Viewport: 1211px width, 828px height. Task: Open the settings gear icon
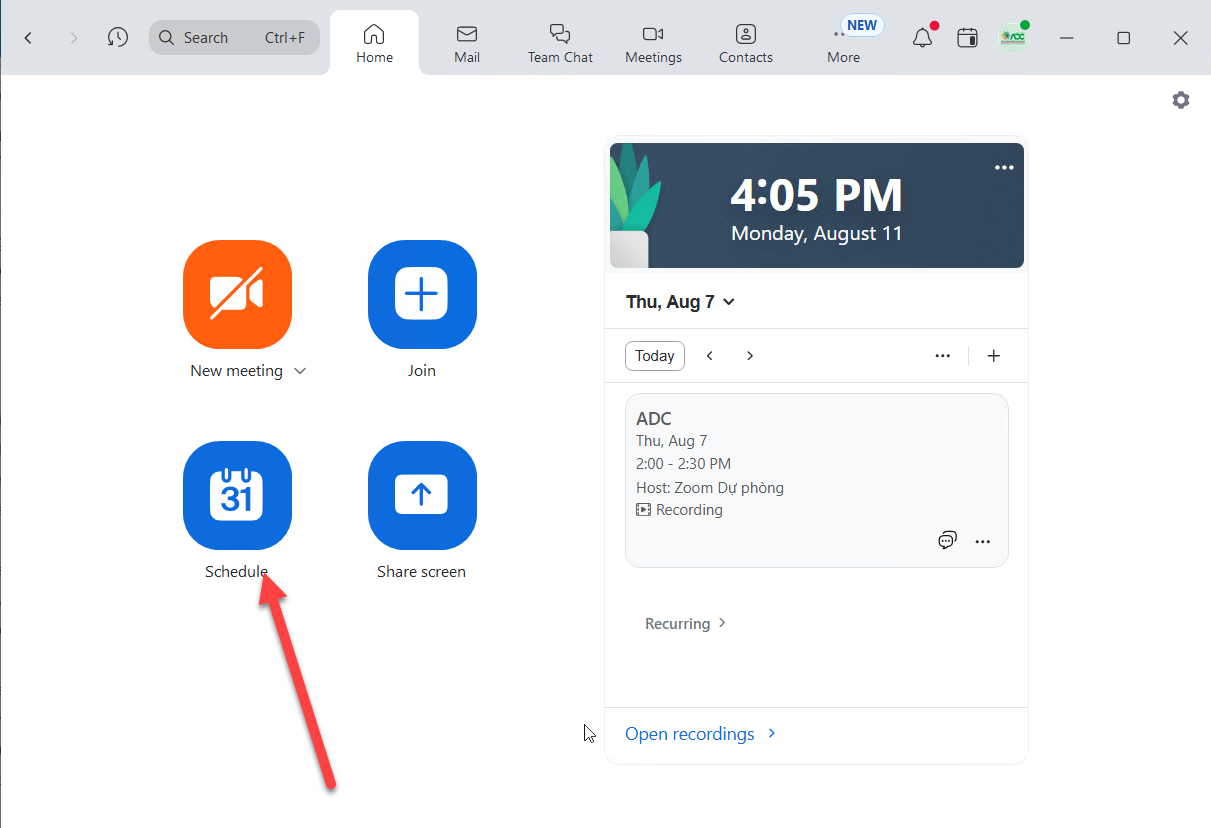tap(1181, 100)
